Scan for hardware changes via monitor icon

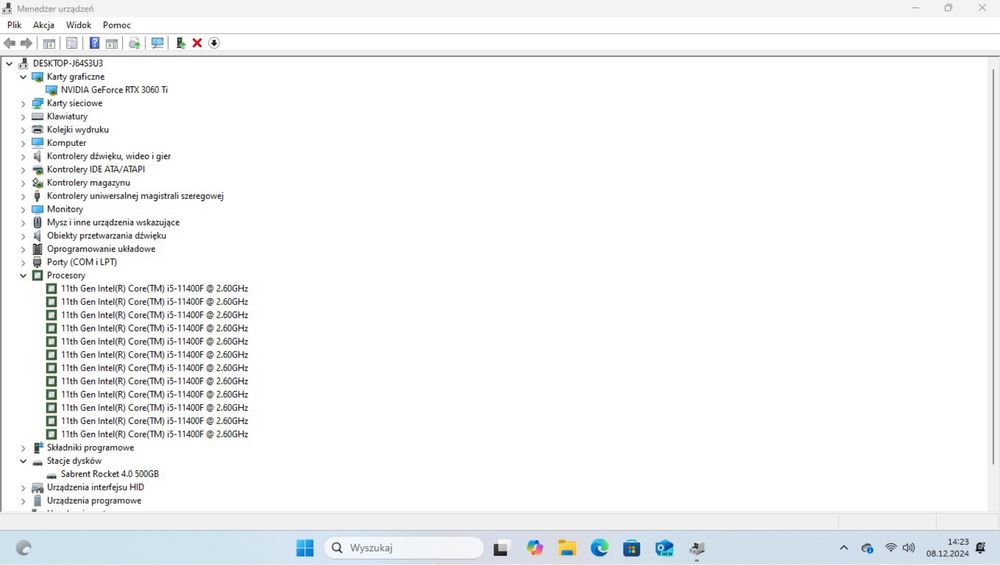click(x=157, y=43)
